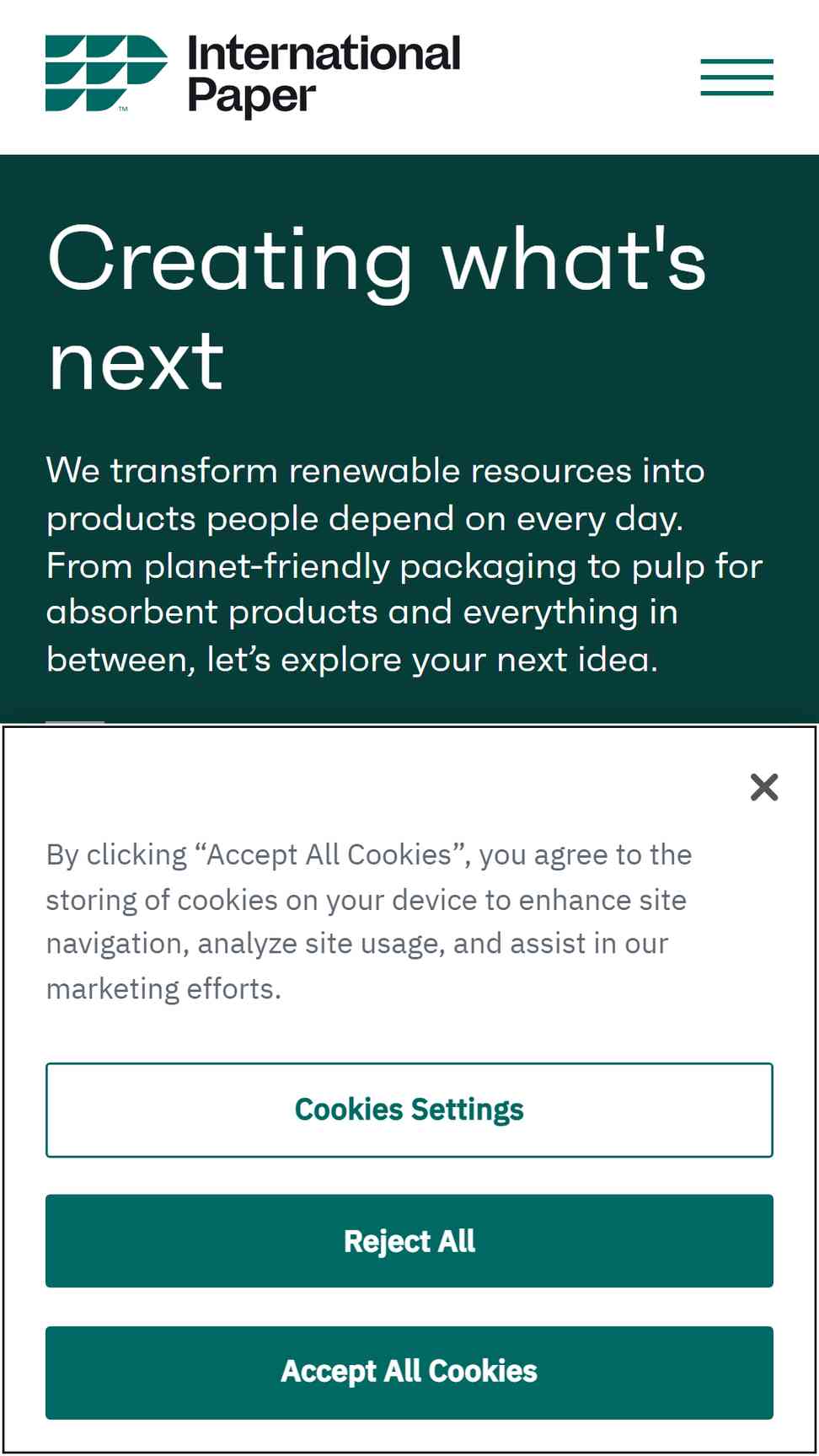Click the hero paragraph about renewable resources
Viewport: 819px width, 1456px height.
tap(404, 565)
